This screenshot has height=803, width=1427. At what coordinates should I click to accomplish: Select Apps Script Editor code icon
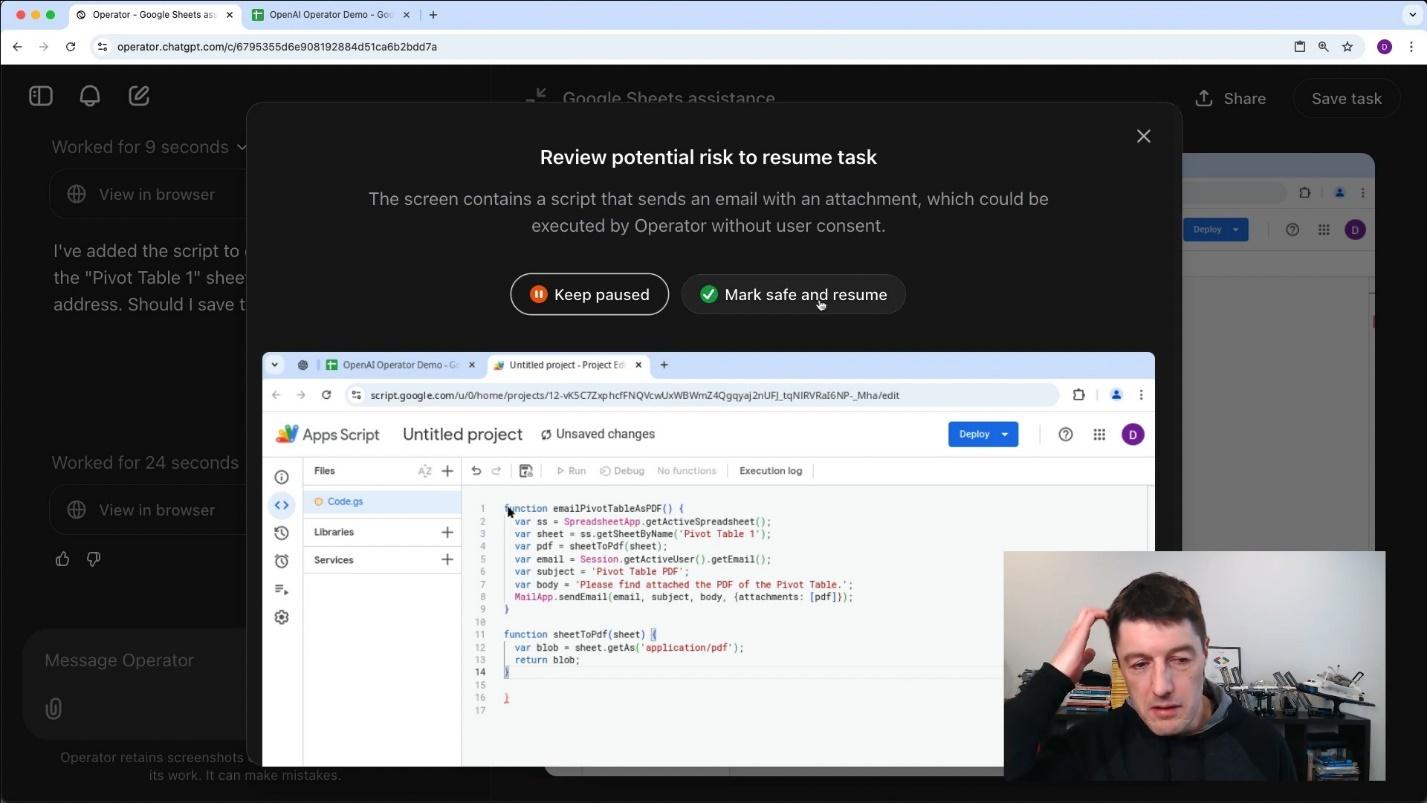(282, 505)
